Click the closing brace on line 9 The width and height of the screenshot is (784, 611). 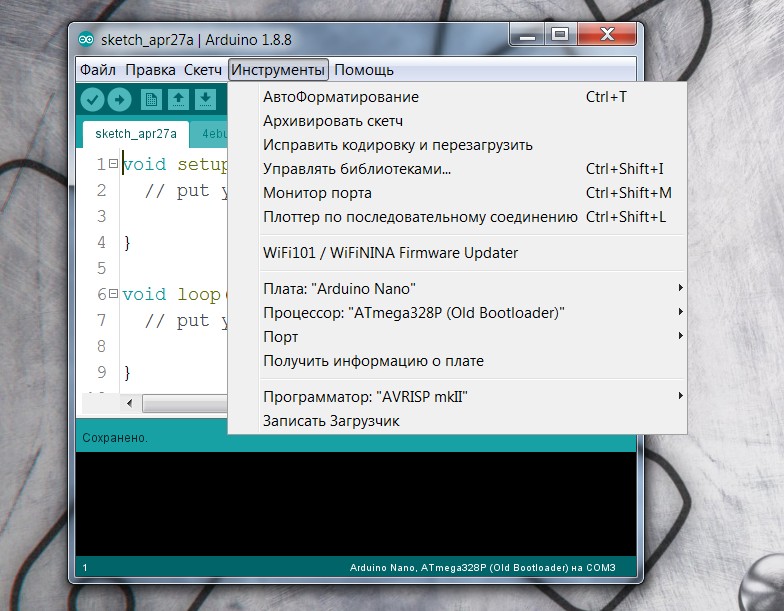coord(127,372)
